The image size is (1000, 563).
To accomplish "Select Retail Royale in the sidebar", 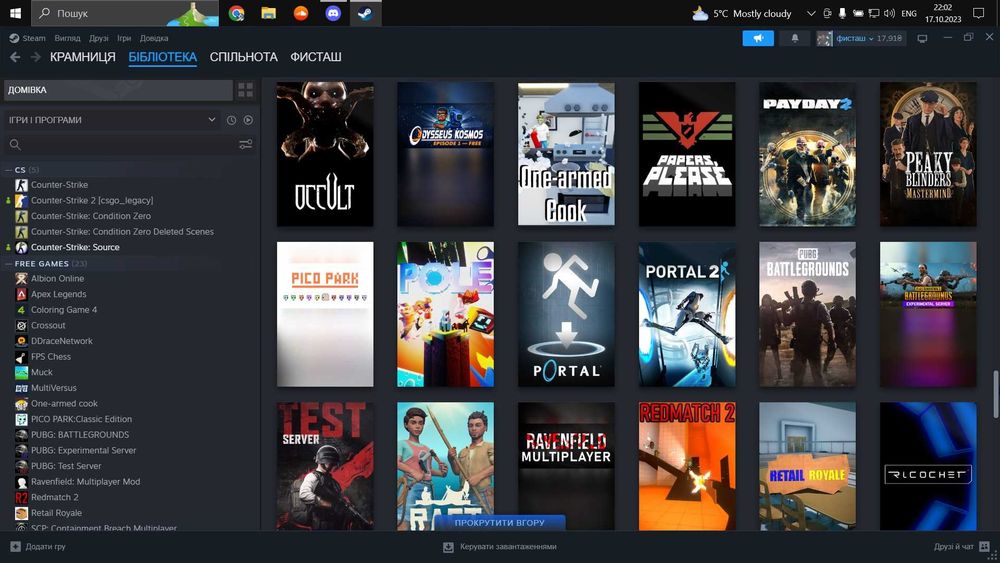I will 56,513.
